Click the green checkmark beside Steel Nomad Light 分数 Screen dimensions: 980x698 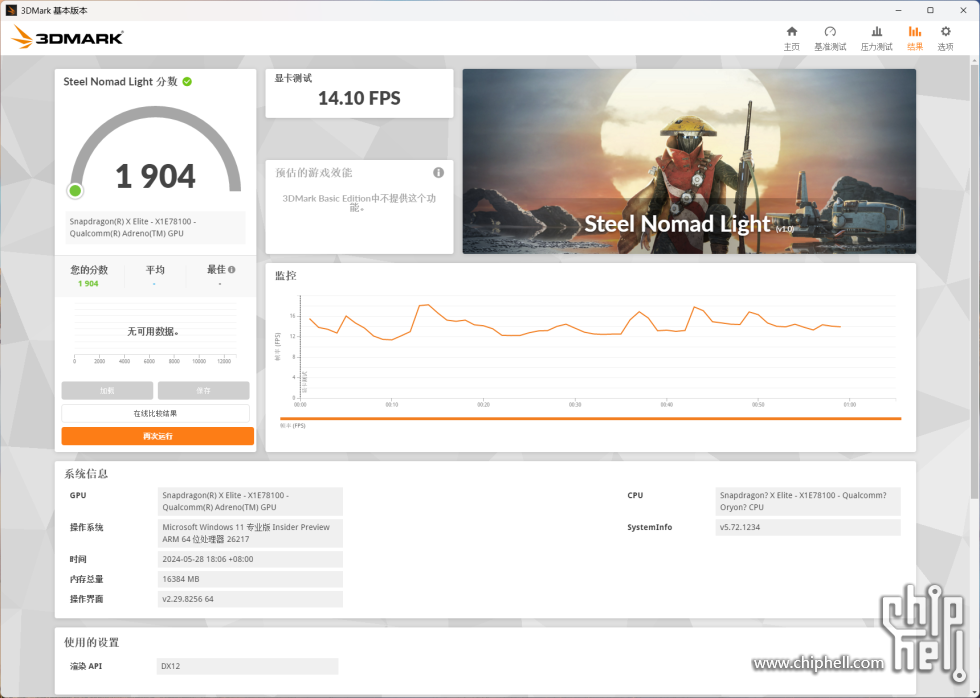[187, 82]
